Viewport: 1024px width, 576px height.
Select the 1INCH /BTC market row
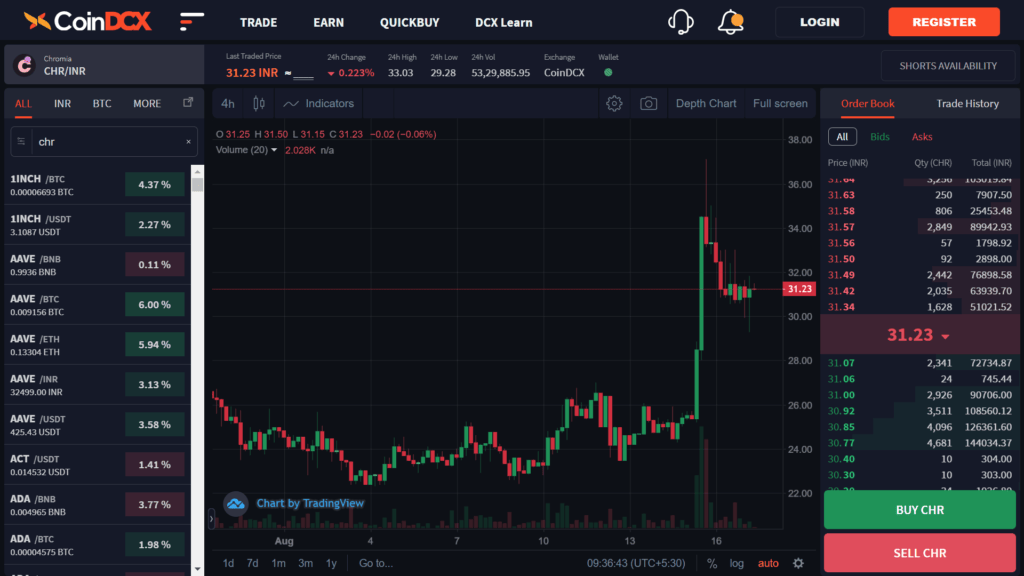[97, 185]
